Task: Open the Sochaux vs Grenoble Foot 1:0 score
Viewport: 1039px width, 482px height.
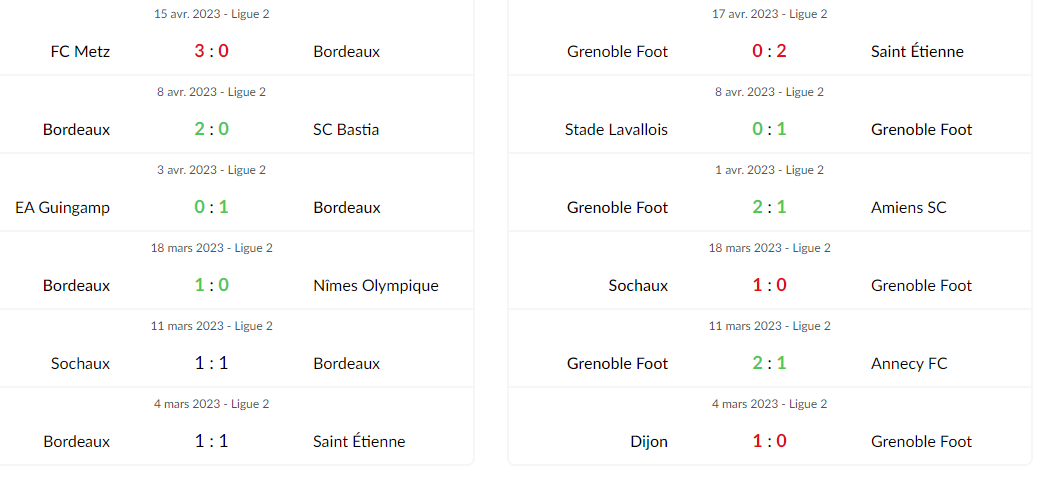Action: [769, 286]
